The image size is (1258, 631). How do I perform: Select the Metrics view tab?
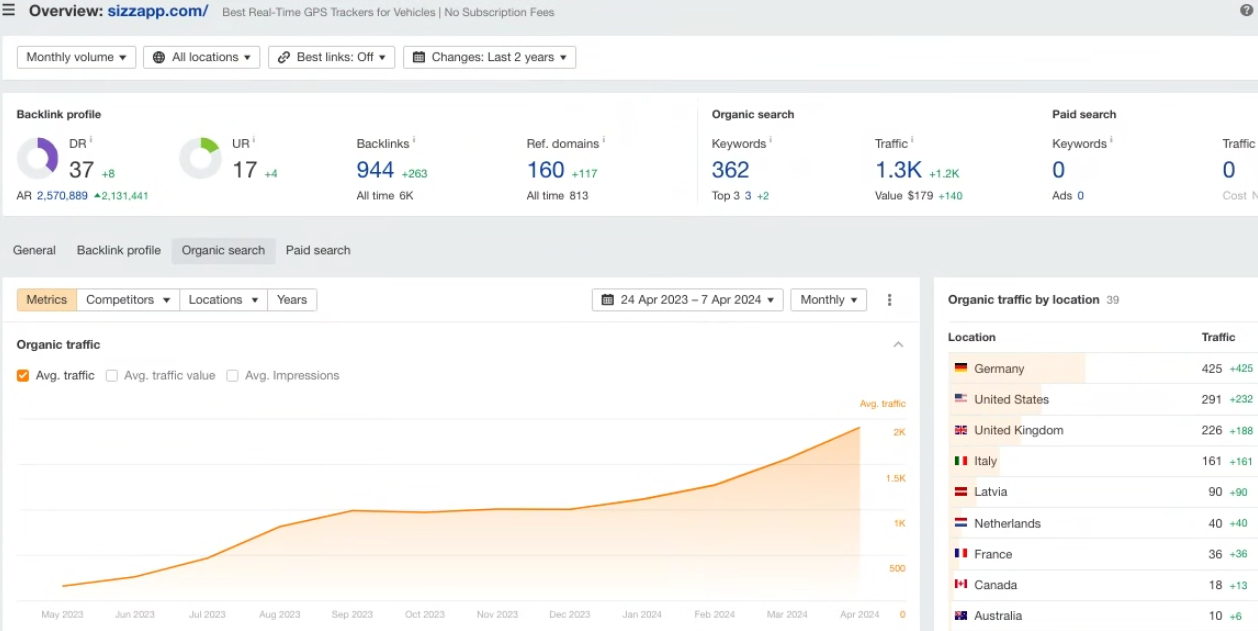(47, 300)
